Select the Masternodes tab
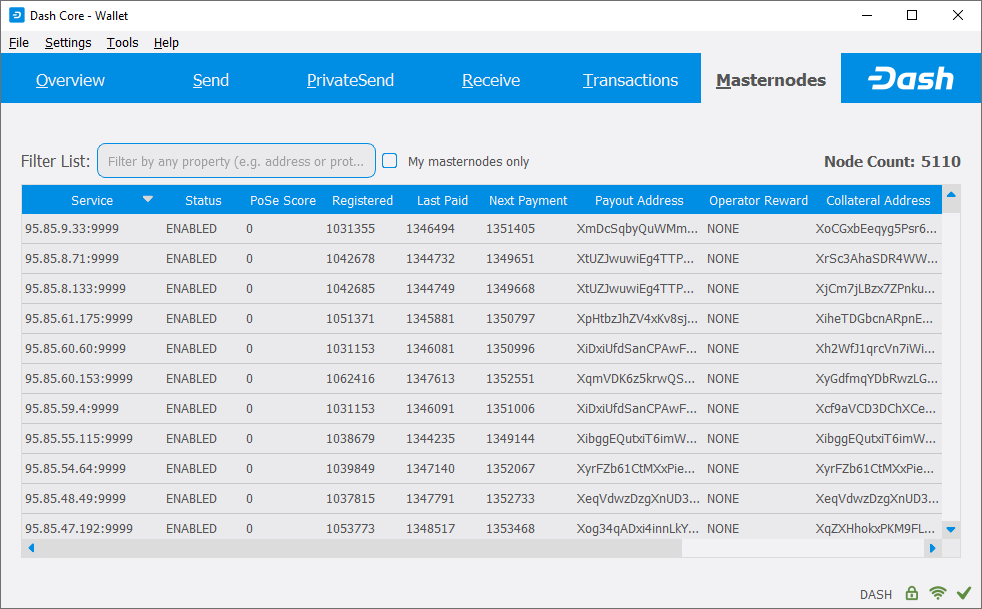Viewport: 982px width, 609px height. pyautogui.click(x=771, y=80)
